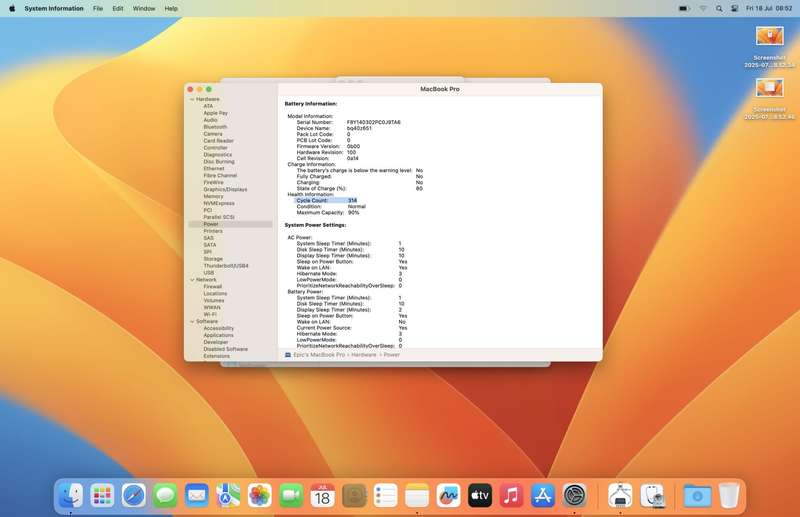Select Storage in the sidebar
Viewport: 800px width, 517px height.
213,259
